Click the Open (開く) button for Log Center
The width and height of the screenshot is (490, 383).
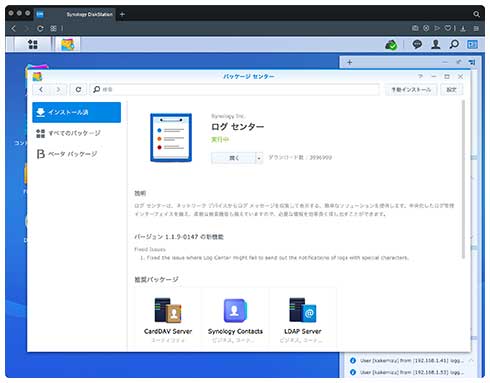tap(234, 158)
